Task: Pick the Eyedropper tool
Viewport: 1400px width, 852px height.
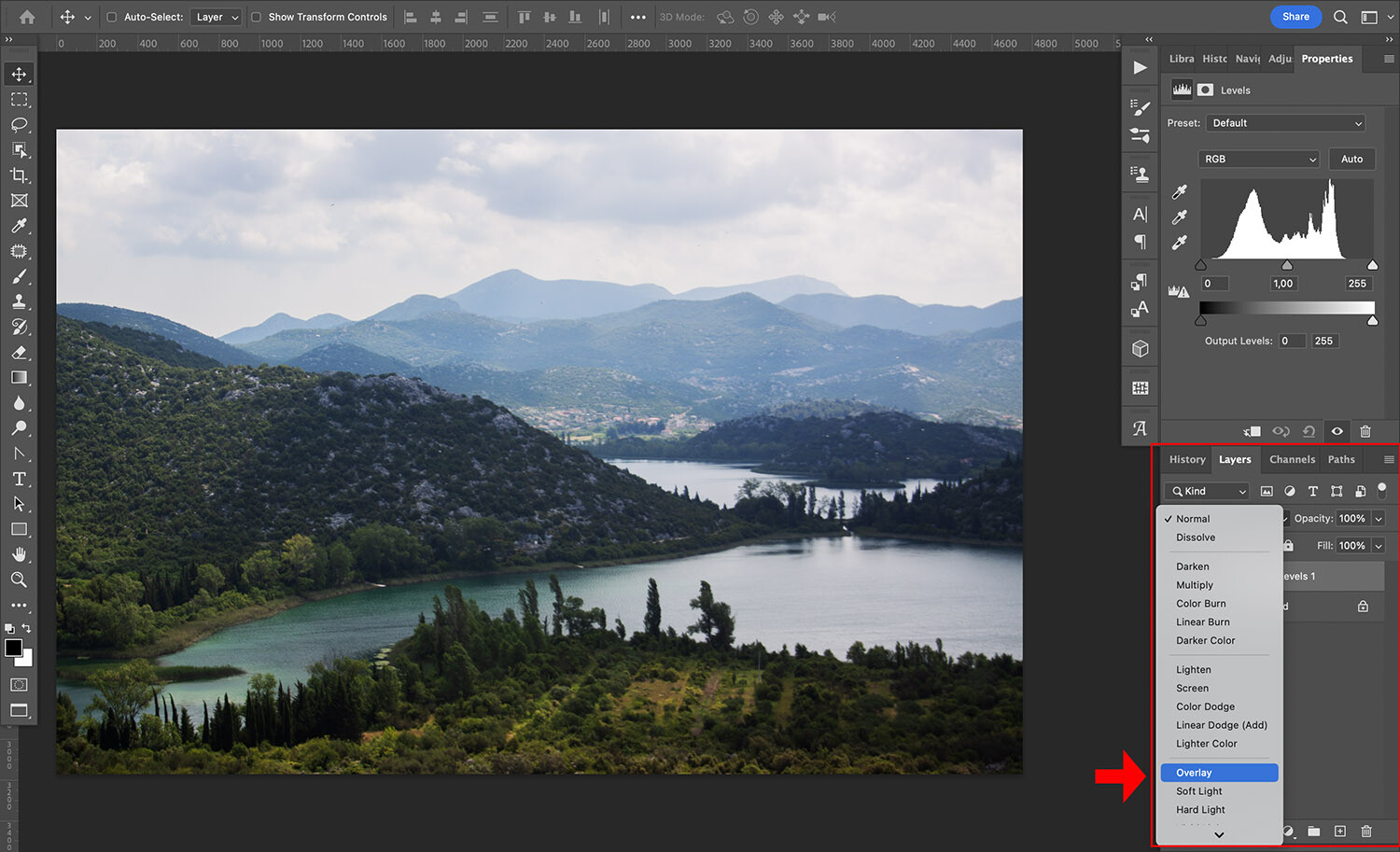Action: tap(19, 226)
